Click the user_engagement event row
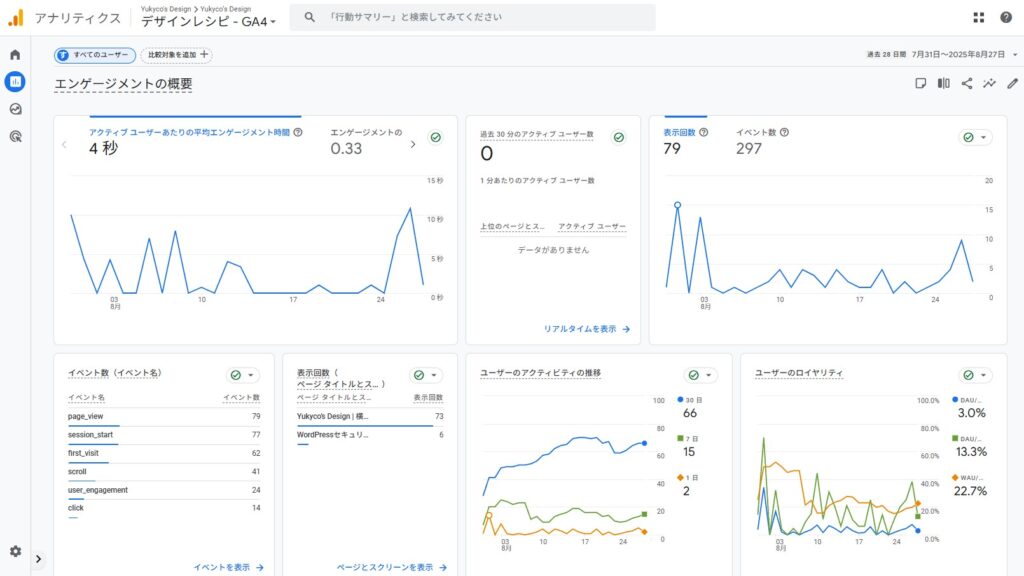Viewport: 1024px width, 576px height. [164, 490]
